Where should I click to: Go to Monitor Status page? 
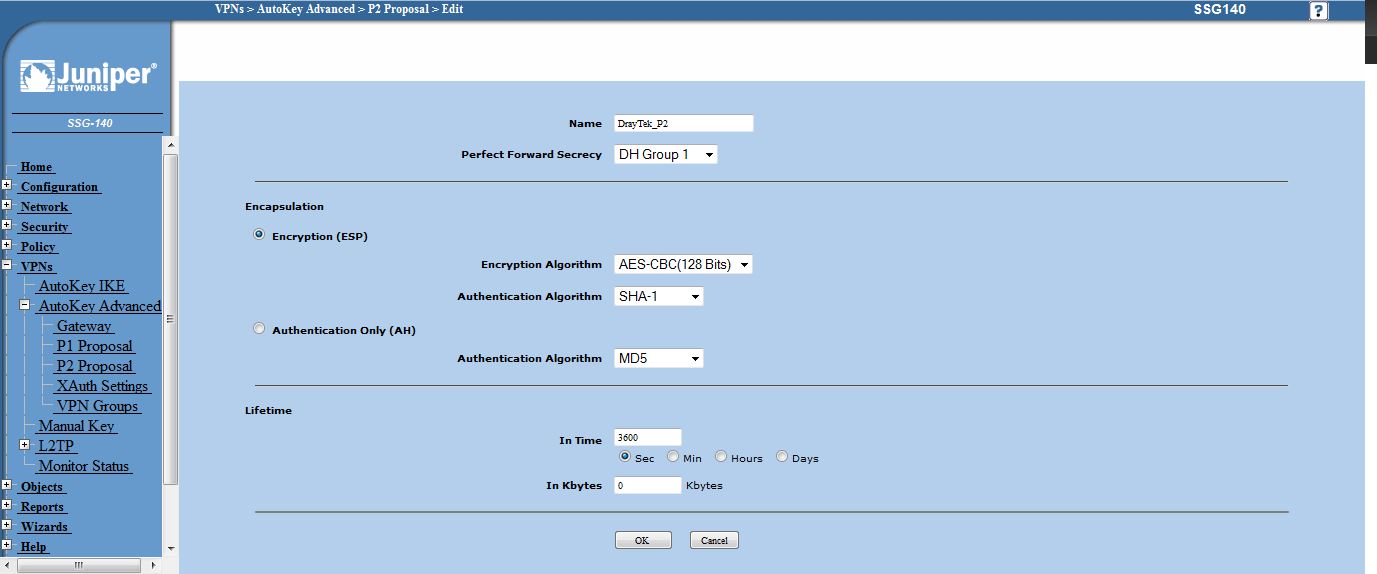(85, 466)
